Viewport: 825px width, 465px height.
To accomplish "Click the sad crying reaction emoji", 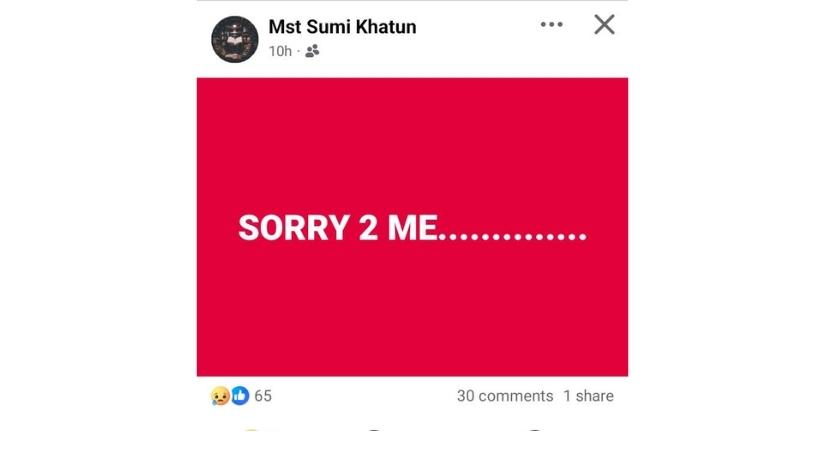I will coord(220,396).
